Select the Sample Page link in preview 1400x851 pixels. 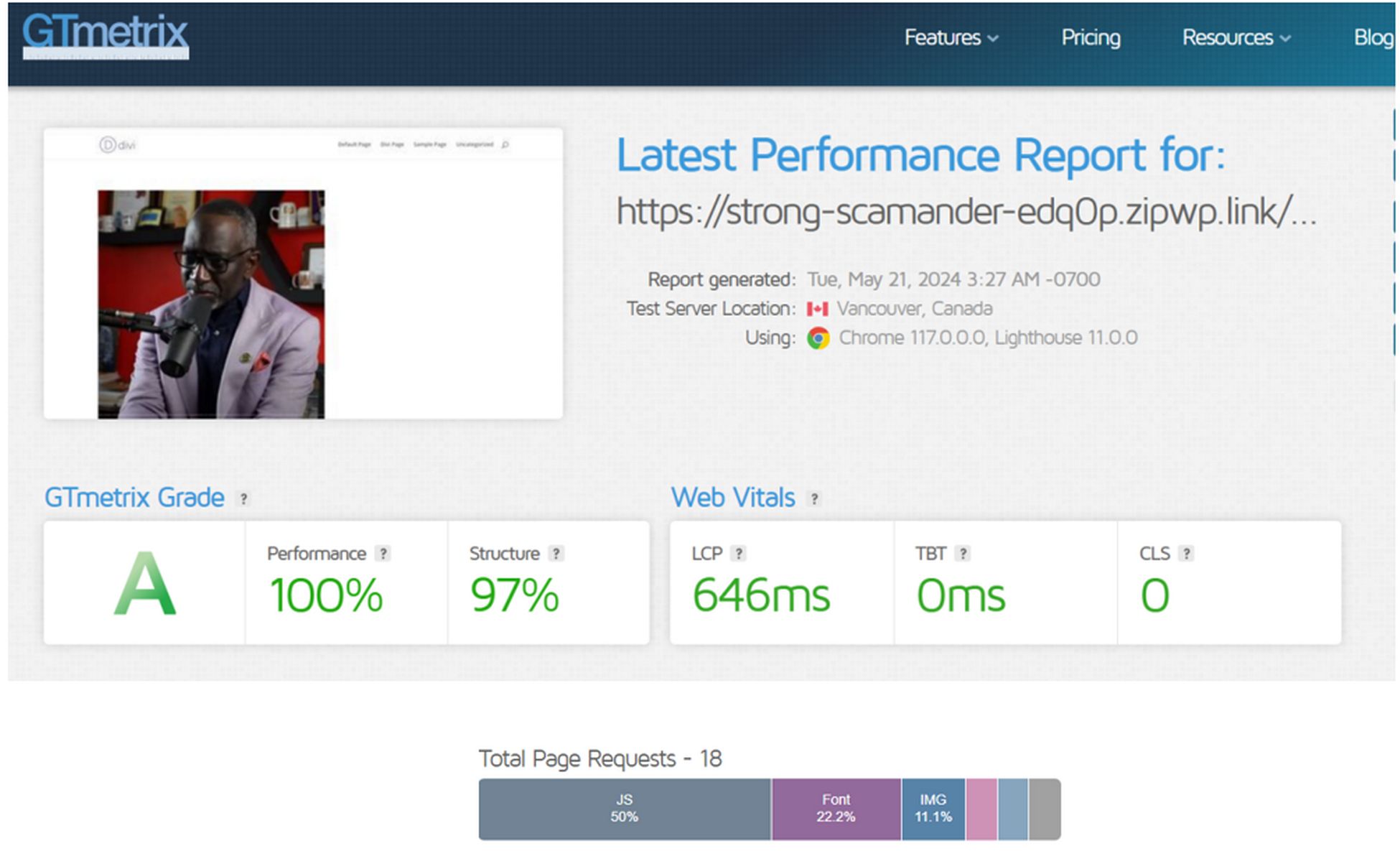pos(429,144)
